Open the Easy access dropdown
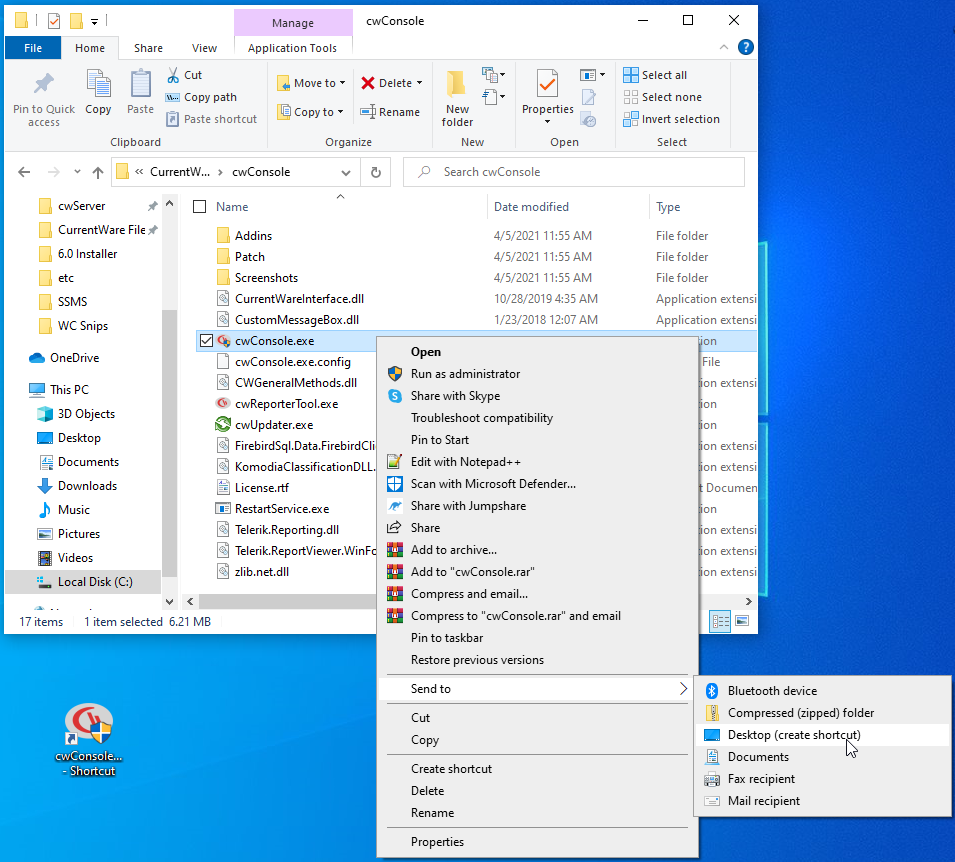Screen dimensions: 955x862 click(x=493, y=97)
